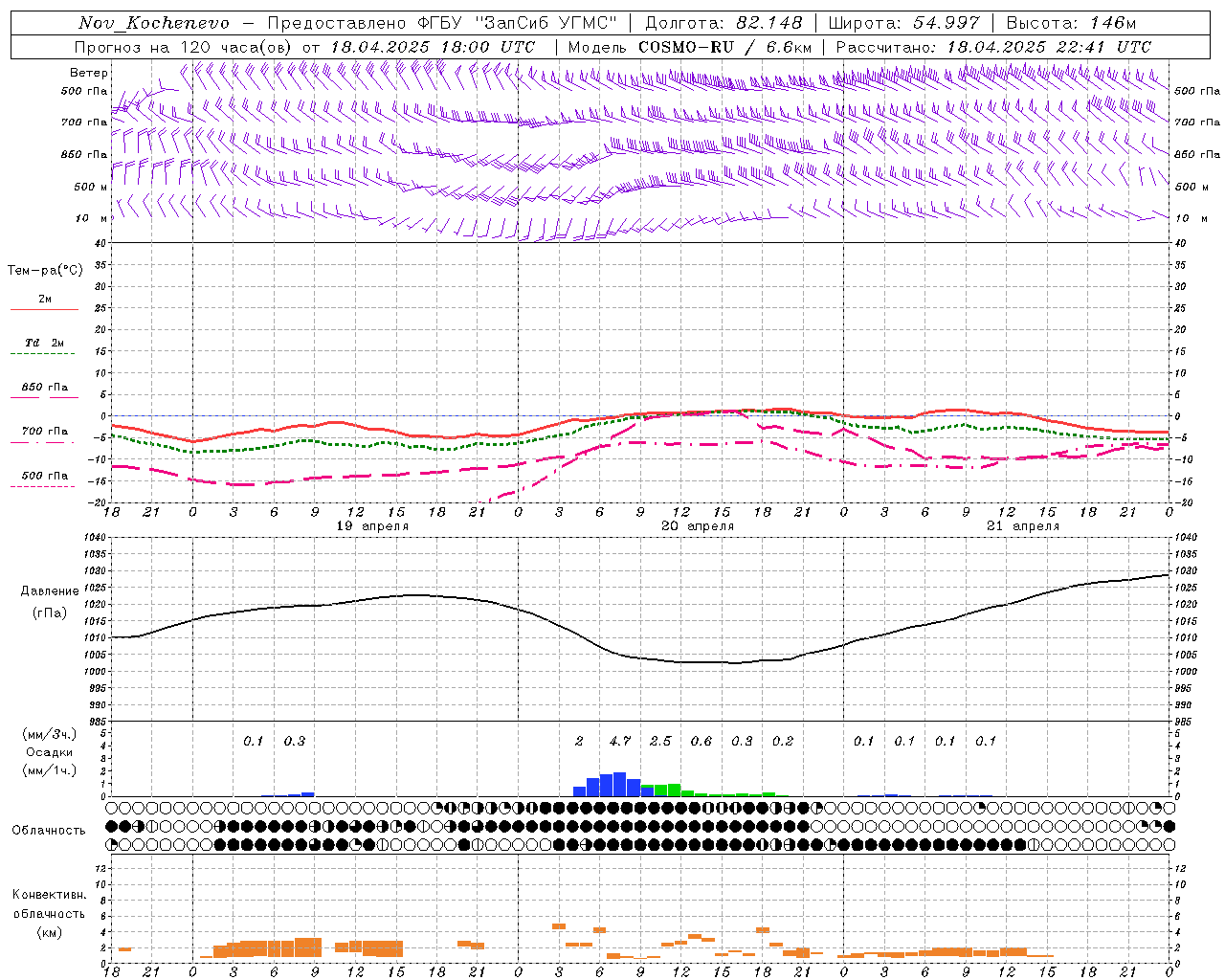Click the precipitation total "0.2"
Viewport: 1225px width, 980px height.
pyautogui.click(x=783, y=741)
